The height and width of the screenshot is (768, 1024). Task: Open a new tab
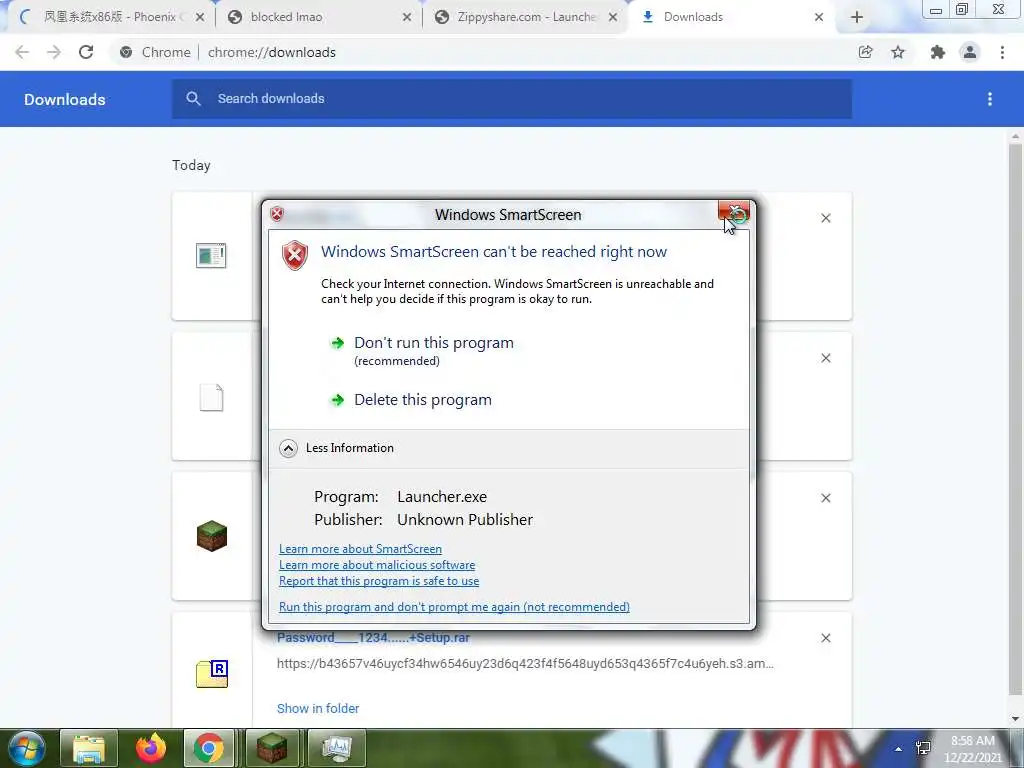click(857, 17)
